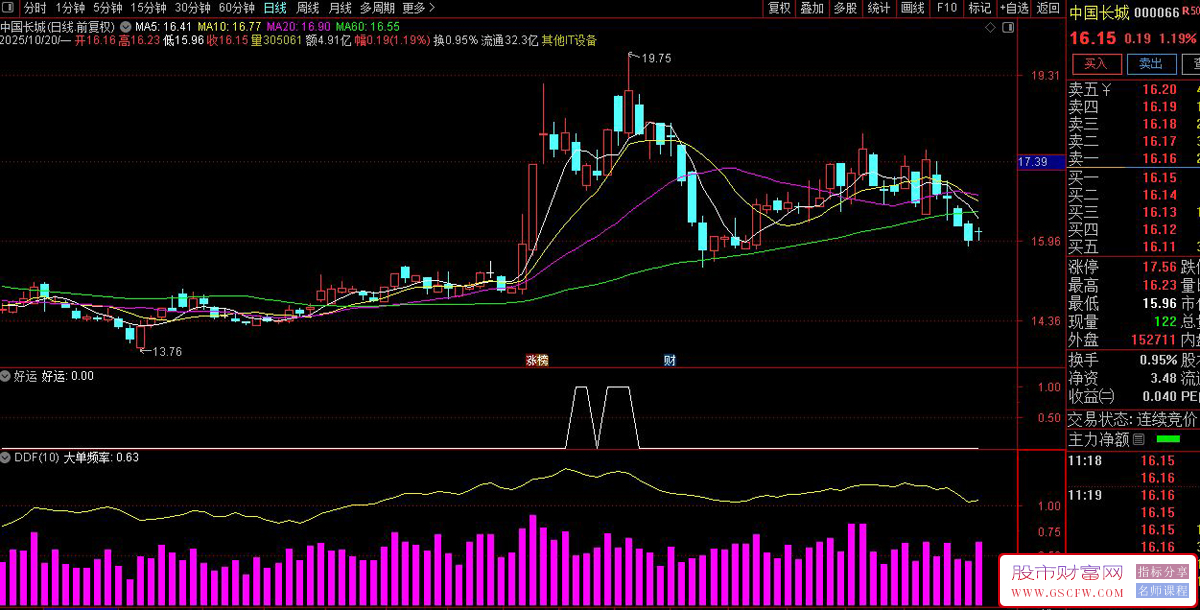Select the 中国长城 stock name header
The width and height of the screenshot is (1200, 610).
[1099, 13]
